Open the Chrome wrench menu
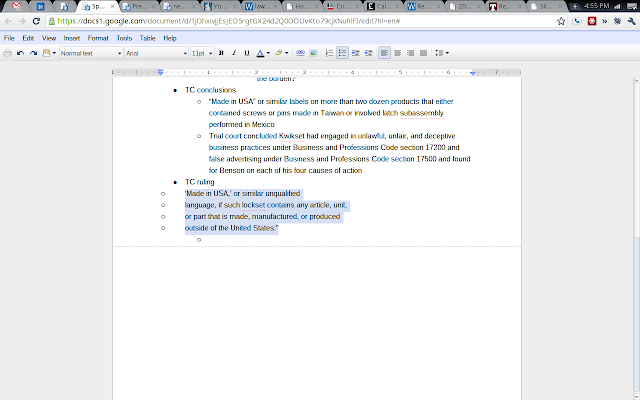This screenshot has height=400, width=640. 631,21
